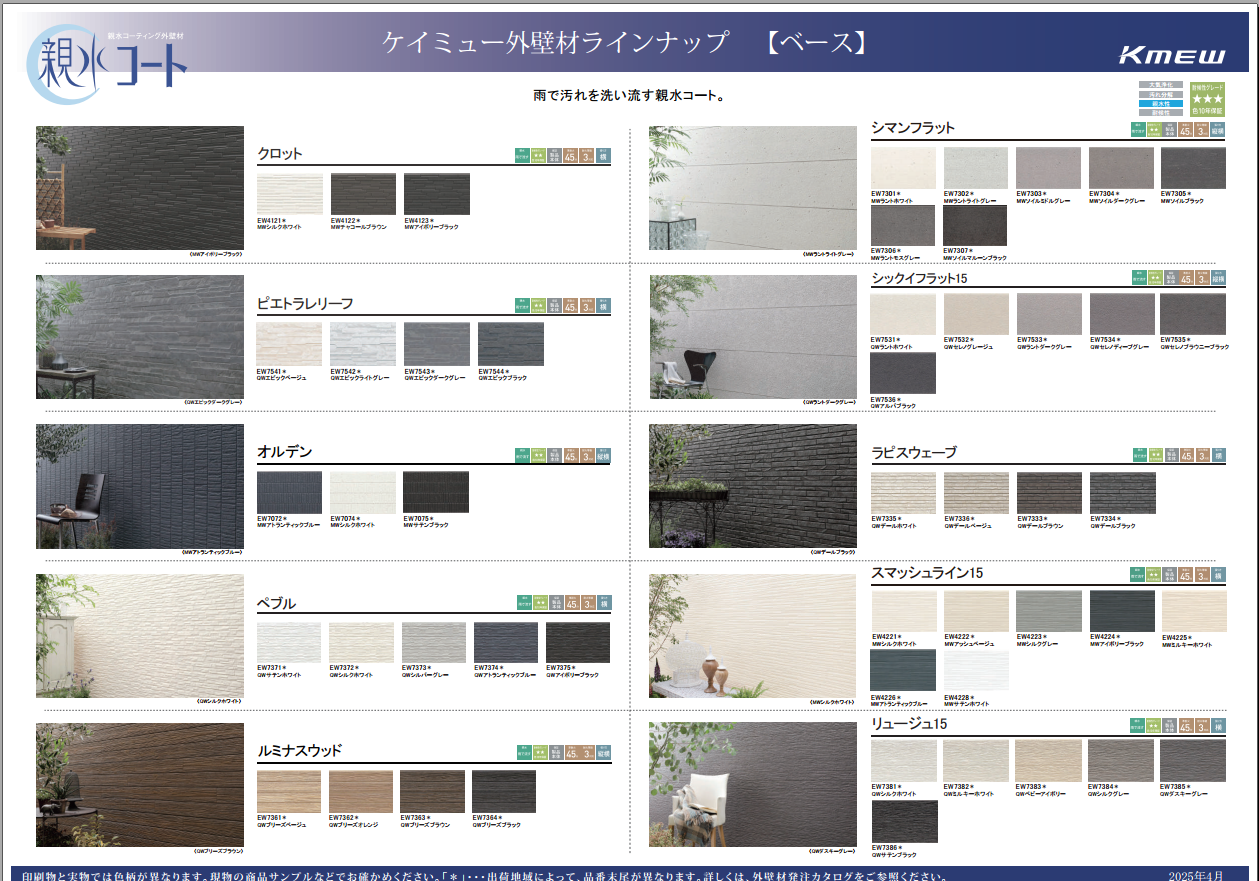Open the スマッシュライン15 photo with vases
Viewport: 1259px width, 881px height.
point(753,636)
